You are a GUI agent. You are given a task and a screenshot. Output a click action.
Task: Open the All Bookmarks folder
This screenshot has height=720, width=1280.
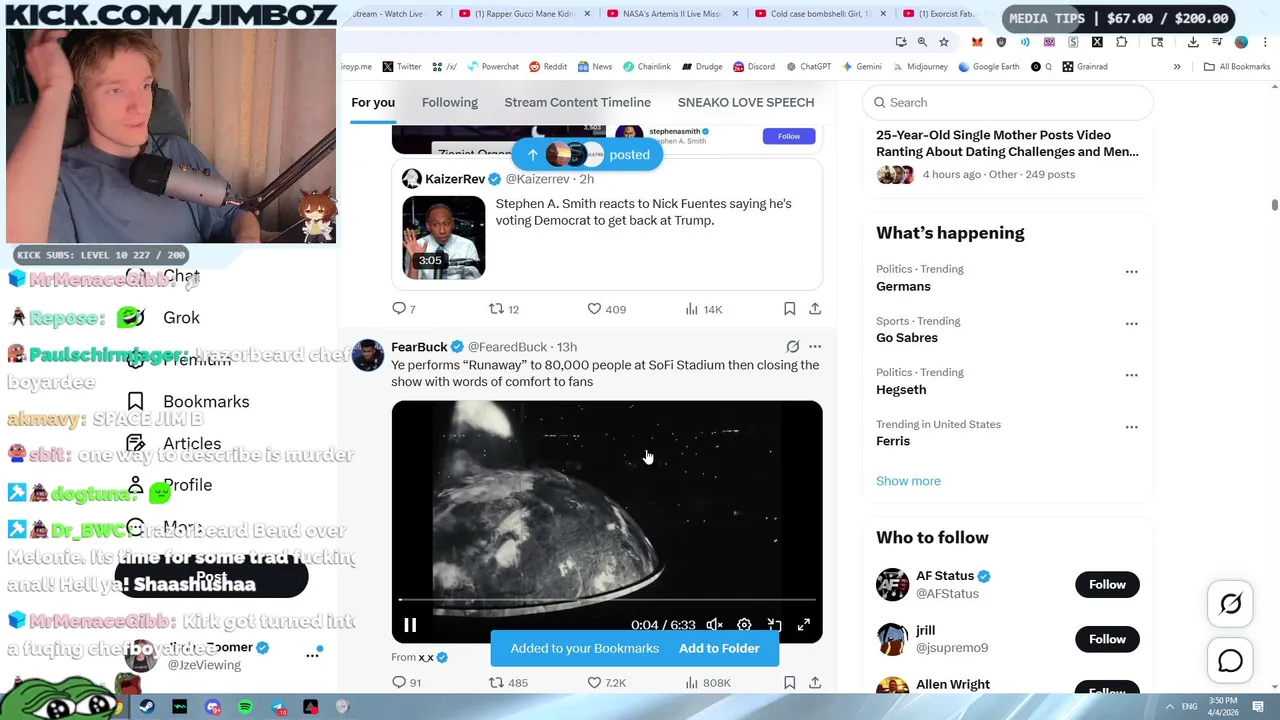pyautogui.click(x=1237, y=67)
